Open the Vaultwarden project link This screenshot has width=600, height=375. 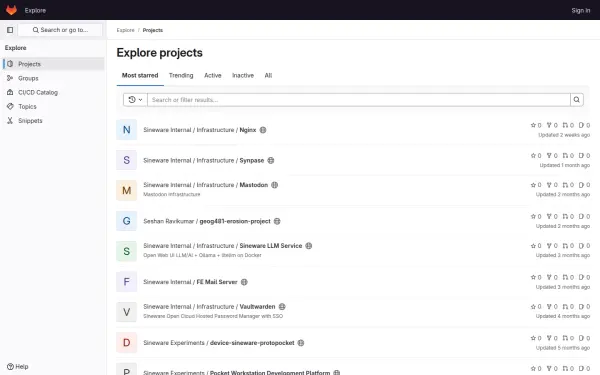coord(209,307)
